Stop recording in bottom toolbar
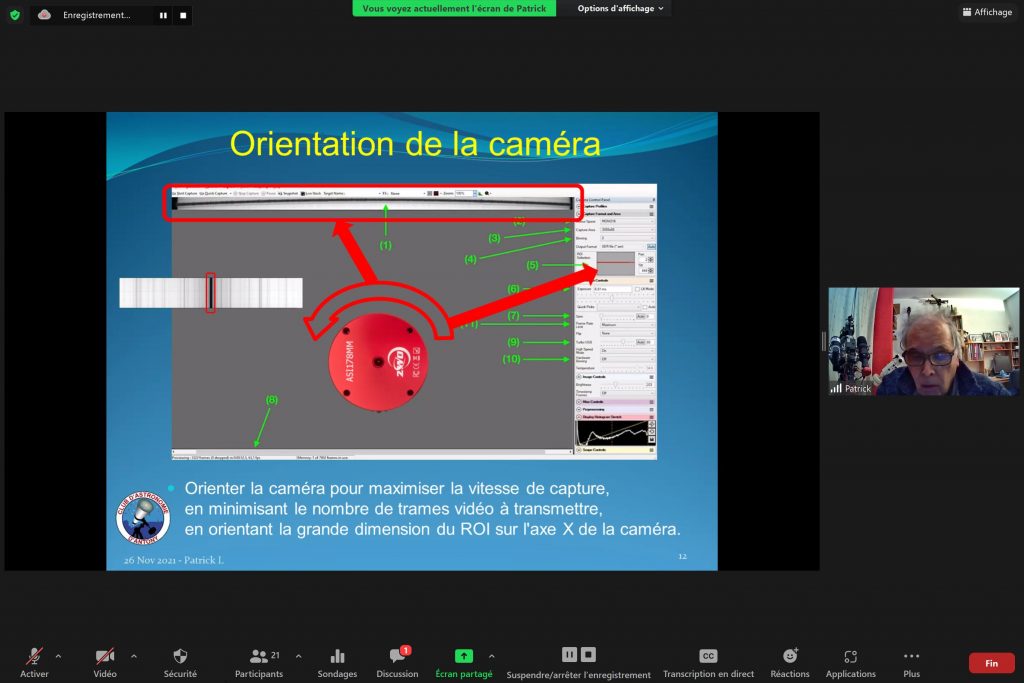This screenshot has height=683, width=1024. 588,654
